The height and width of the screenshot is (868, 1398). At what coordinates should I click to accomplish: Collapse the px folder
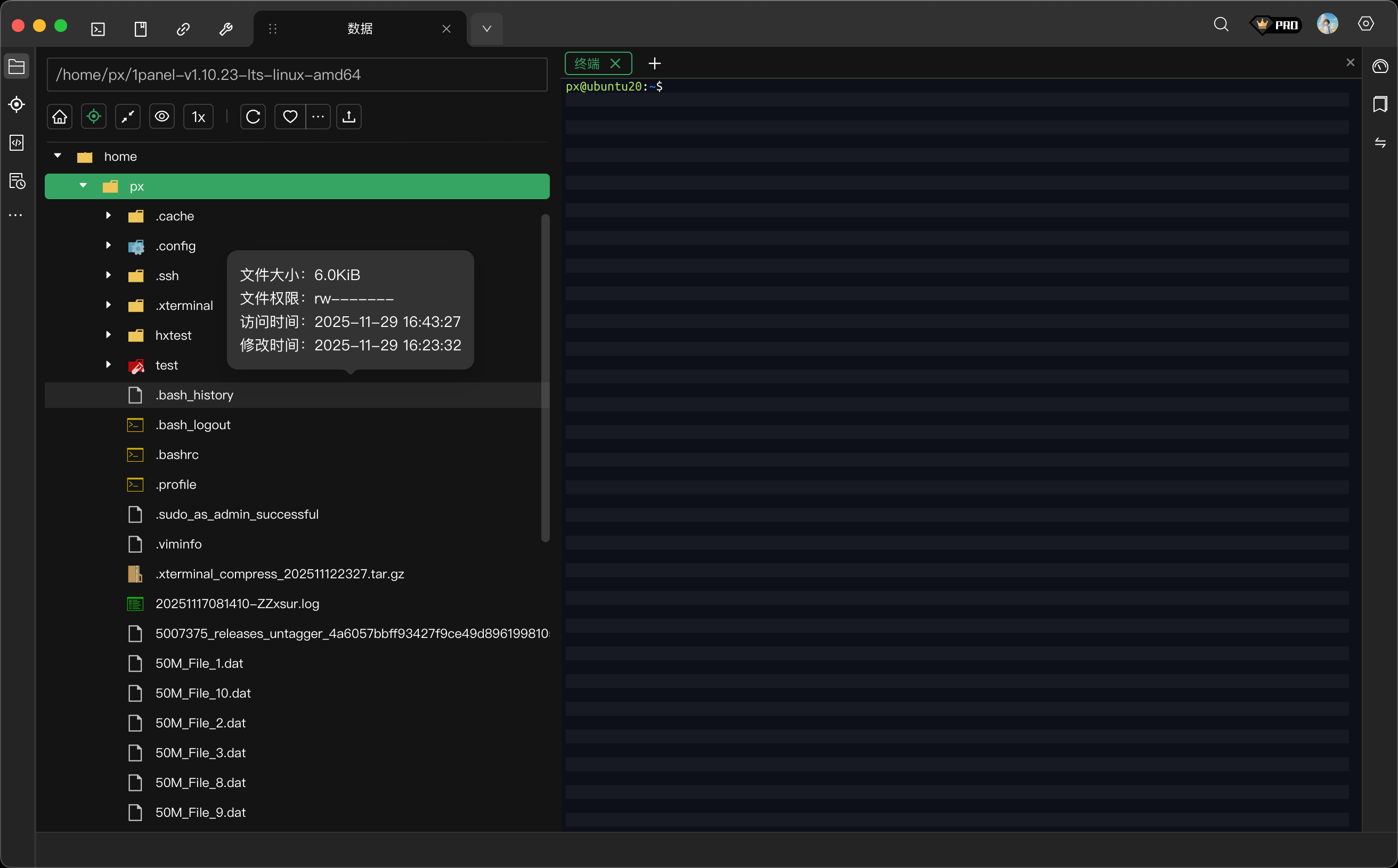83,185
